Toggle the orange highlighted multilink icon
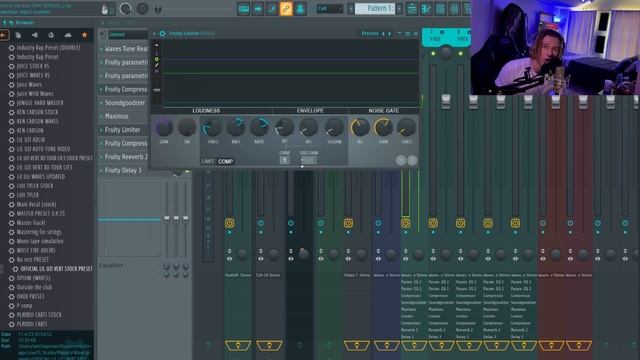640x360 pixels. click(x=286, y=9)
